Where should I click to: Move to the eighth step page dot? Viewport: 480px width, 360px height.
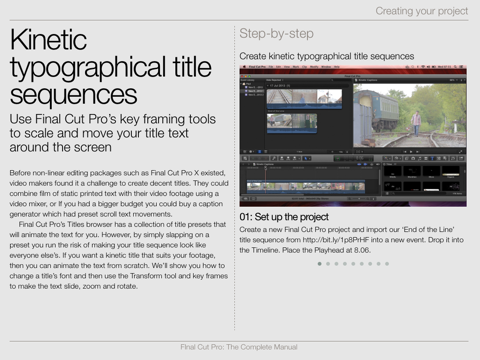point(379,264)
